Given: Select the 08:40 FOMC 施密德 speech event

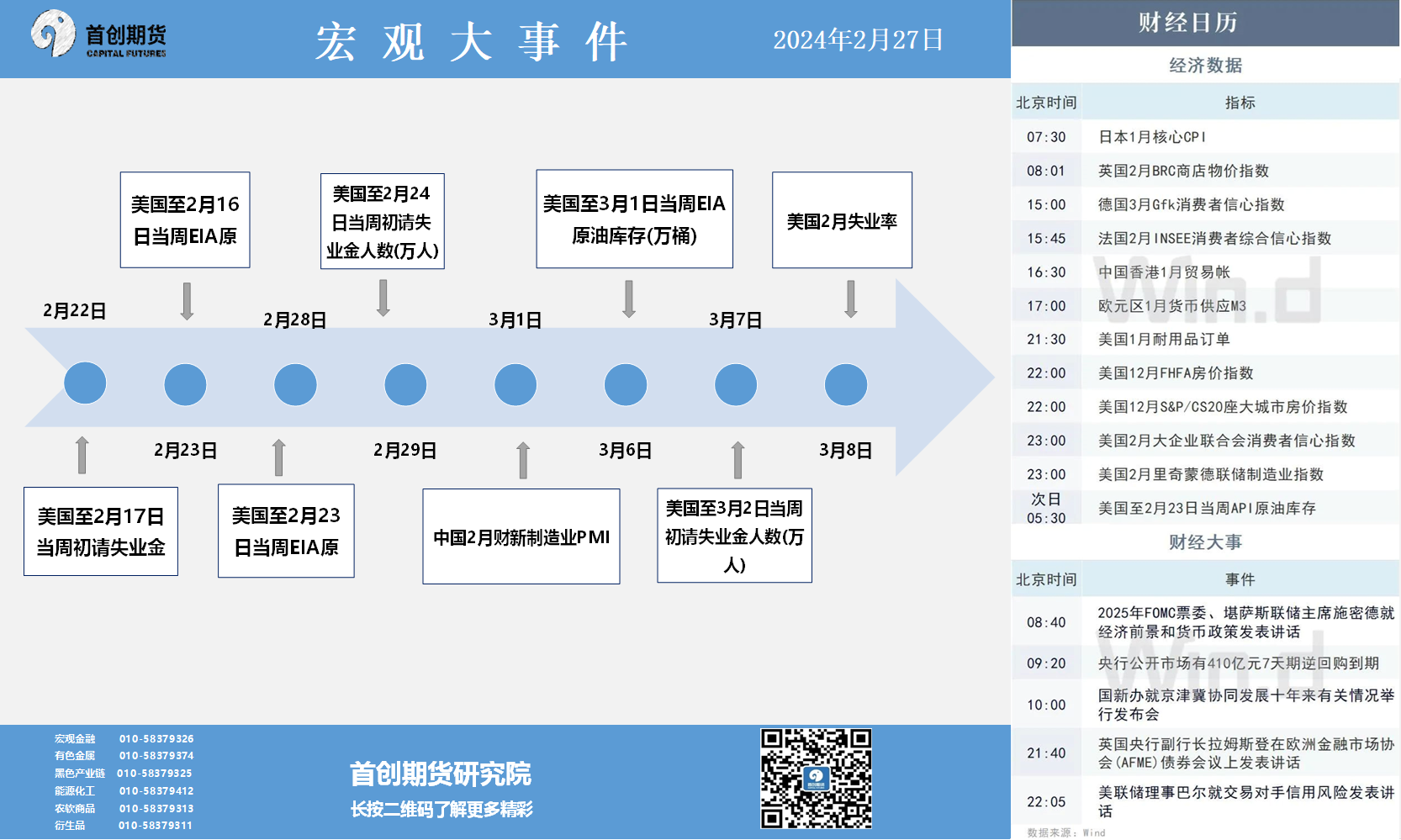Looking at the screenshot, I should point(1205,622).
